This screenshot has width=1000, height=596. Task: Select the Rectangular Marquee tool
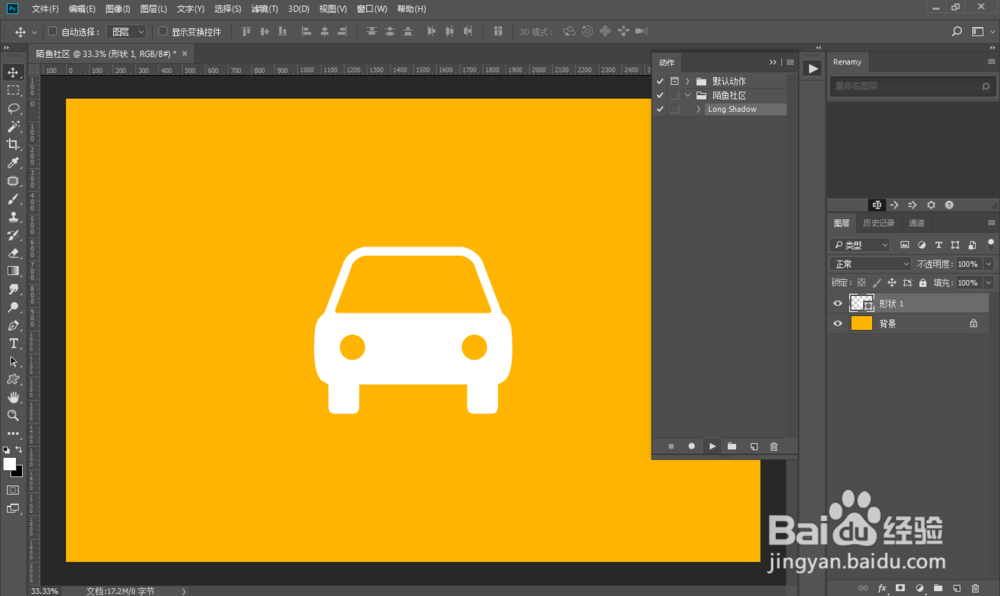[13, 91]
